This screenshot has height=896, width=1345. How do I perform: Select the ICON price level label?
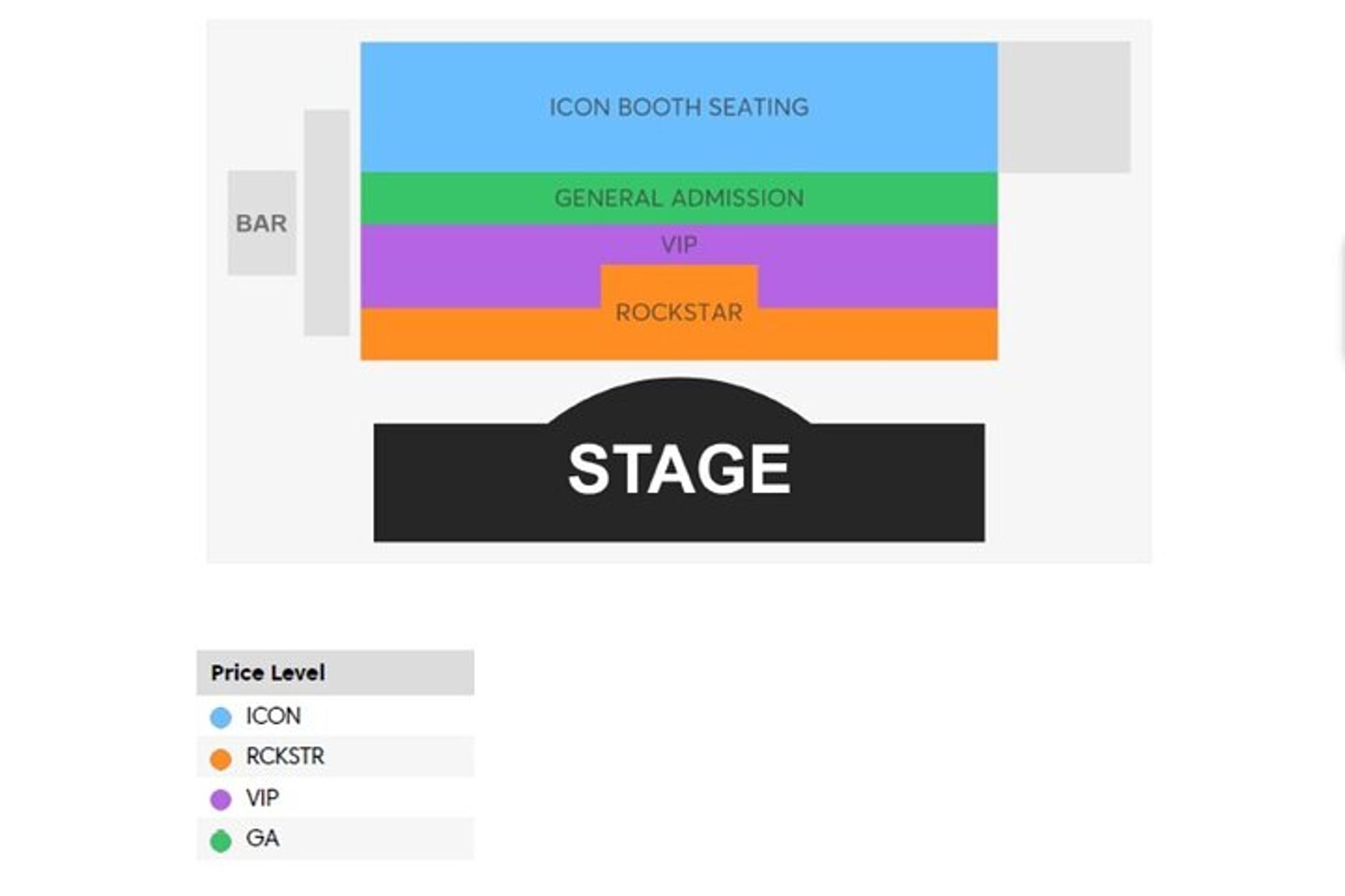(273, 715)
